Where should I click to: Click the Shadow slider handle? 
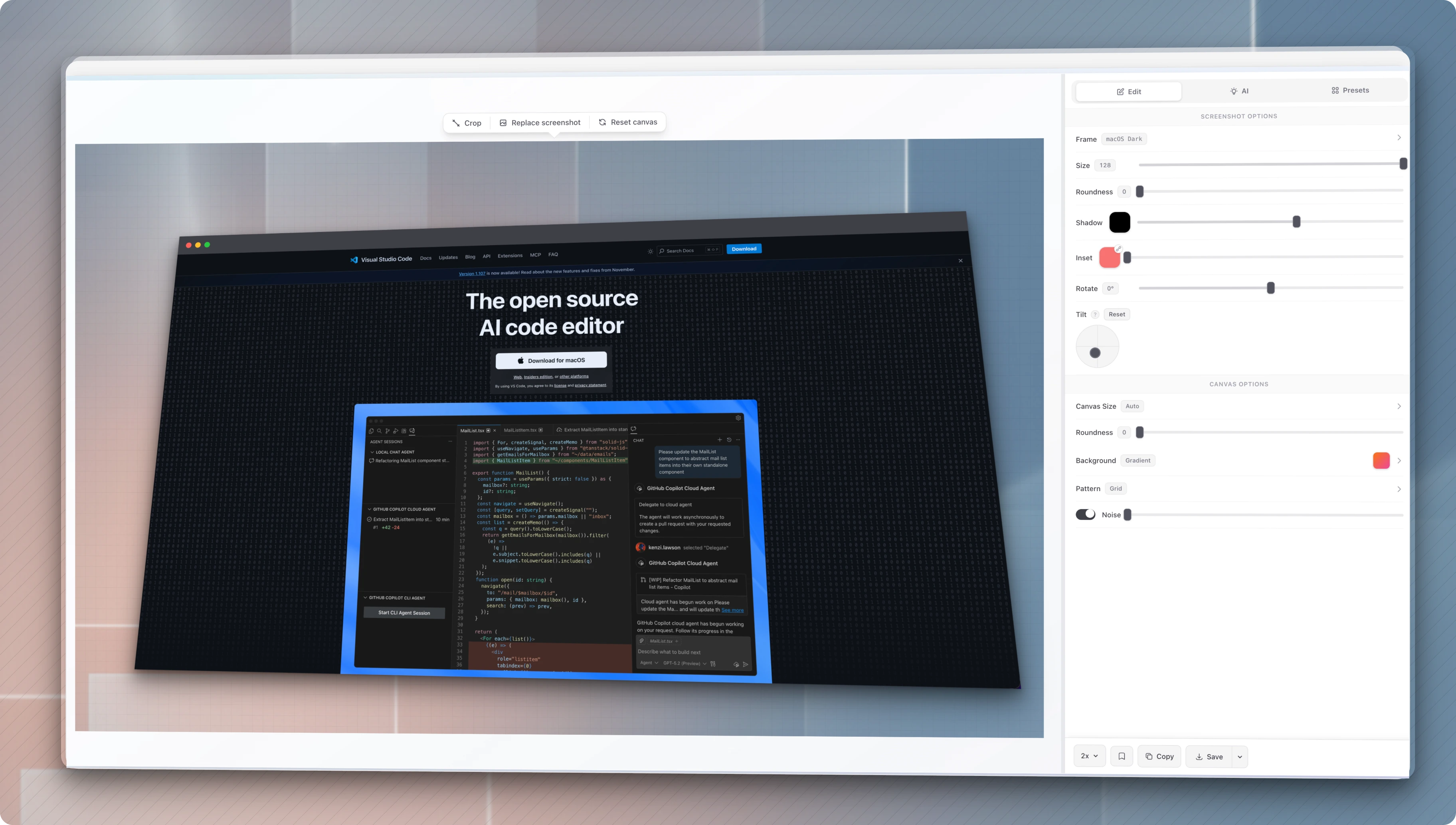click(1296, 222)
